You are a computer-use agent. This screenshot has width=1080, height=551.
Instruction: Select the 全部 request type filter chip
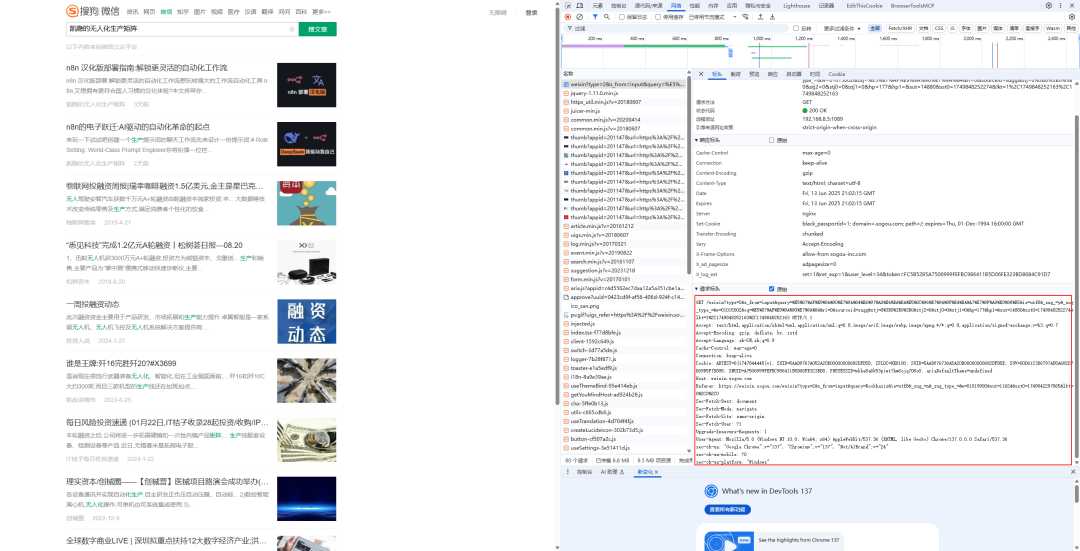pos(875,28)
